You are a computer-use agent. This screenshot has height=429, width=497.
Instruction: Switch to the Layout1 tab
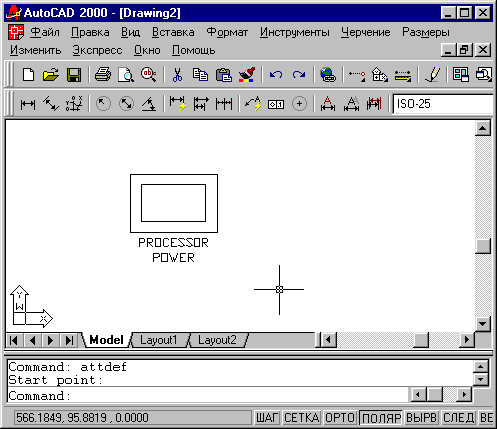coord(159,340)
